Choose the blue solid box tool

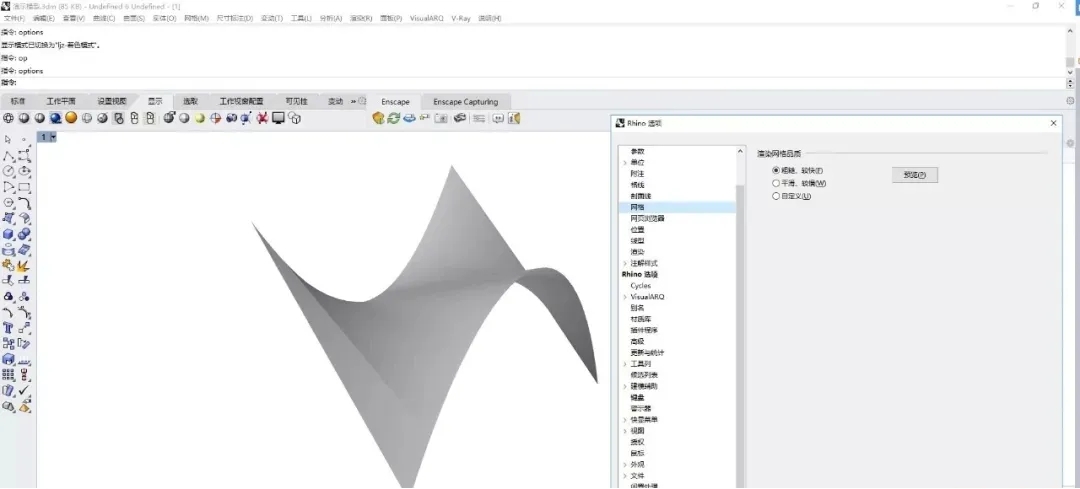[x=9, y=234]
